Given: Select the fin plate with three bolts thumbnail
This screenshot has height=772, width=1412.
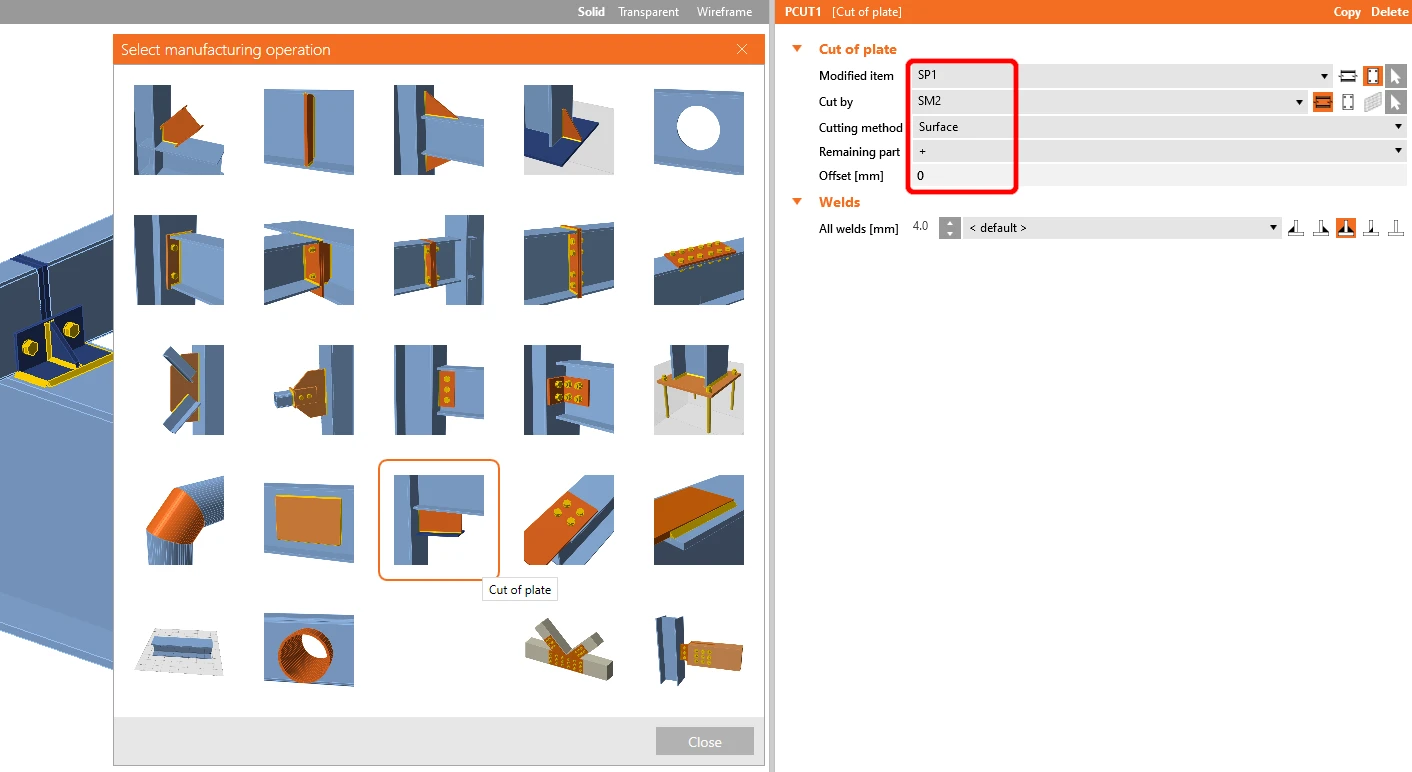Looking at the screenshot, I should [x=439, y=390].
